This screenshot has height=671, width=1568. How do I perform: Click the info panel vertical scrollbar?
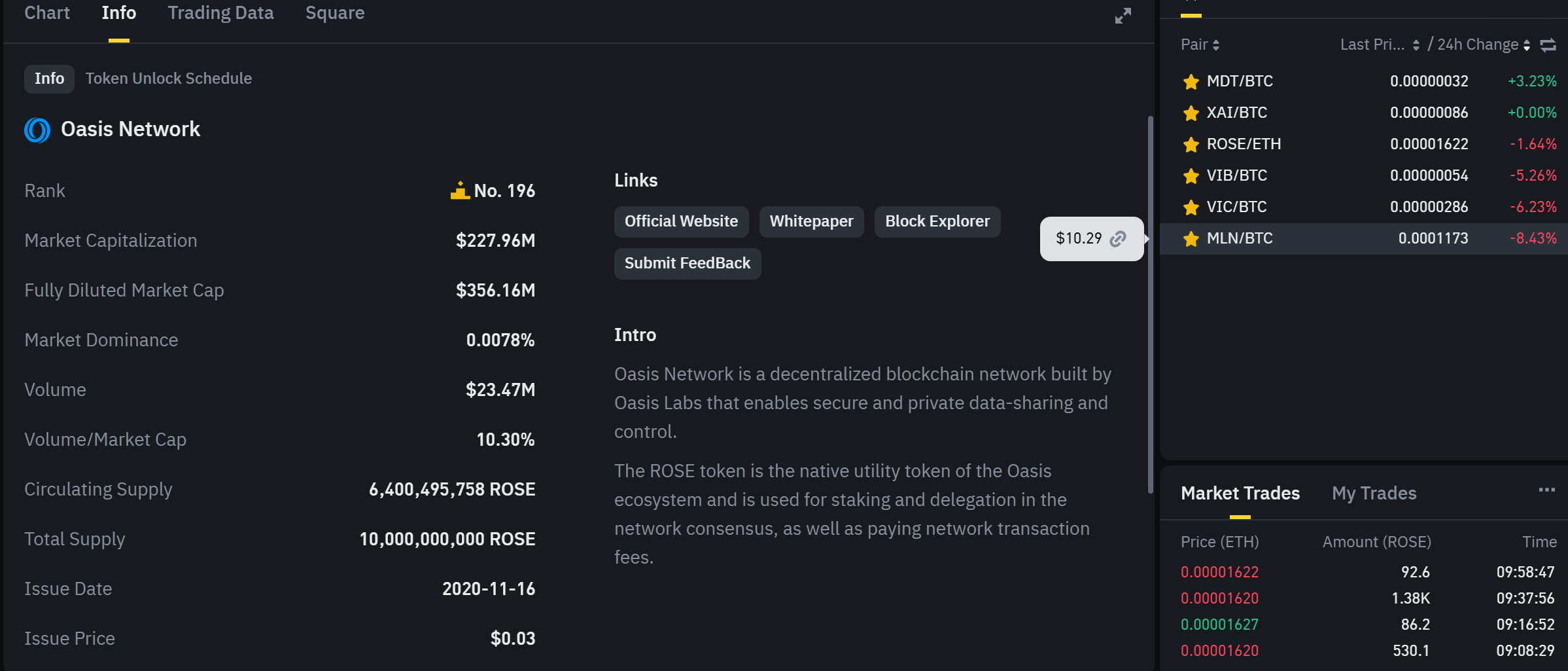click(x=1150, y=304)
